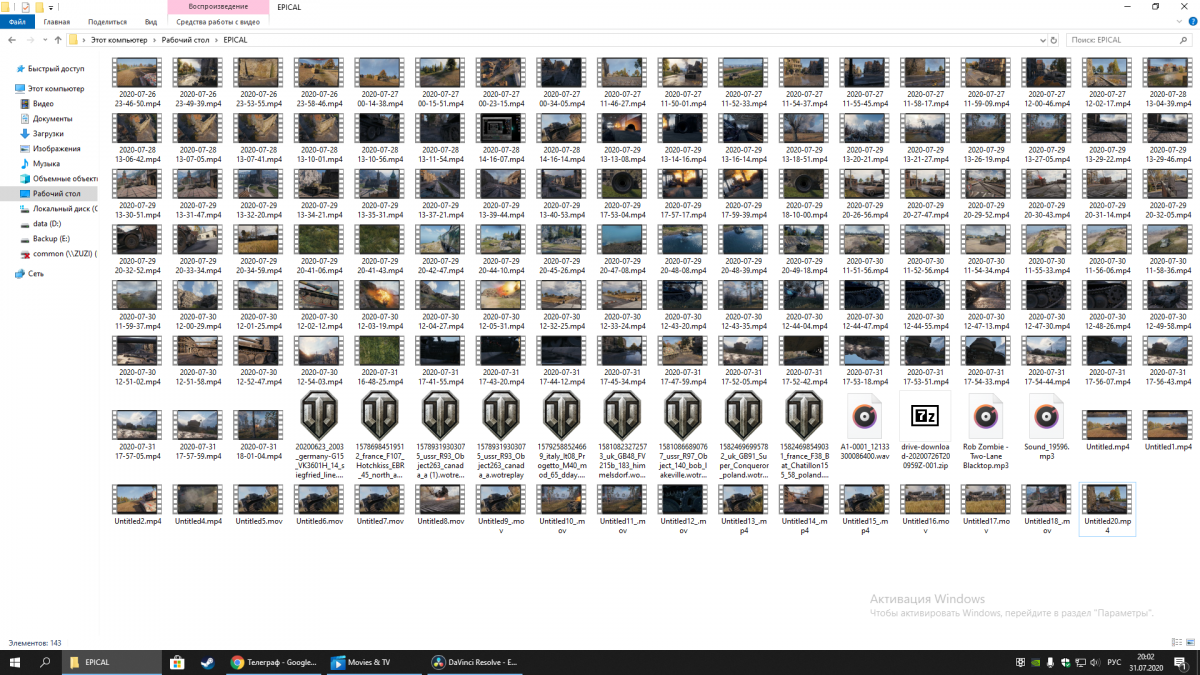Open the recent locations dropdown arrow
Screen dimensions: 1200x675
click(x=44, y=40)
